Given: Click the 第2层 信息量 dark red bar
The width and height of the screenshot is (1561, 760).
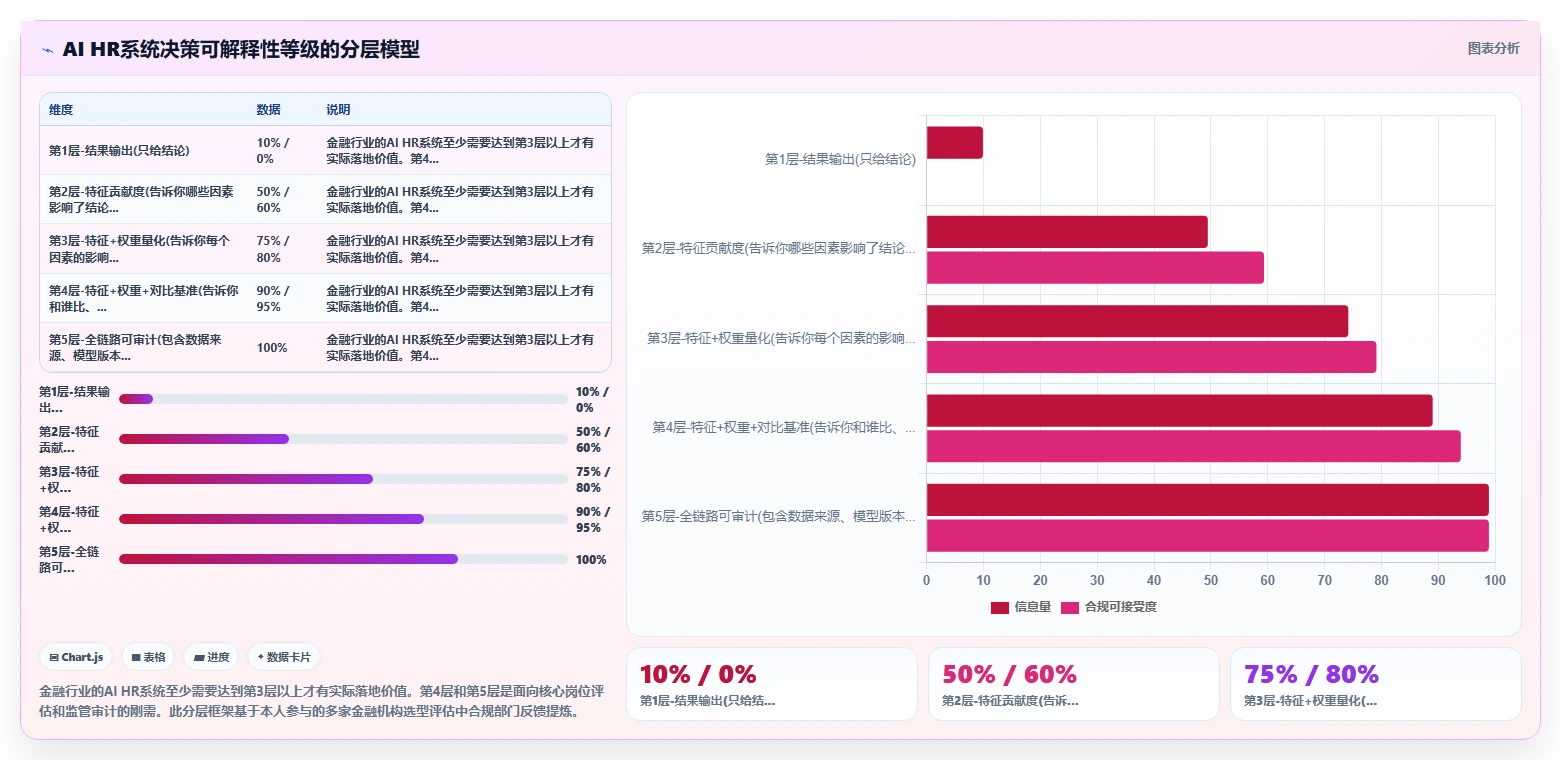Looking at the screenshot, I should tap(1067, 232).
